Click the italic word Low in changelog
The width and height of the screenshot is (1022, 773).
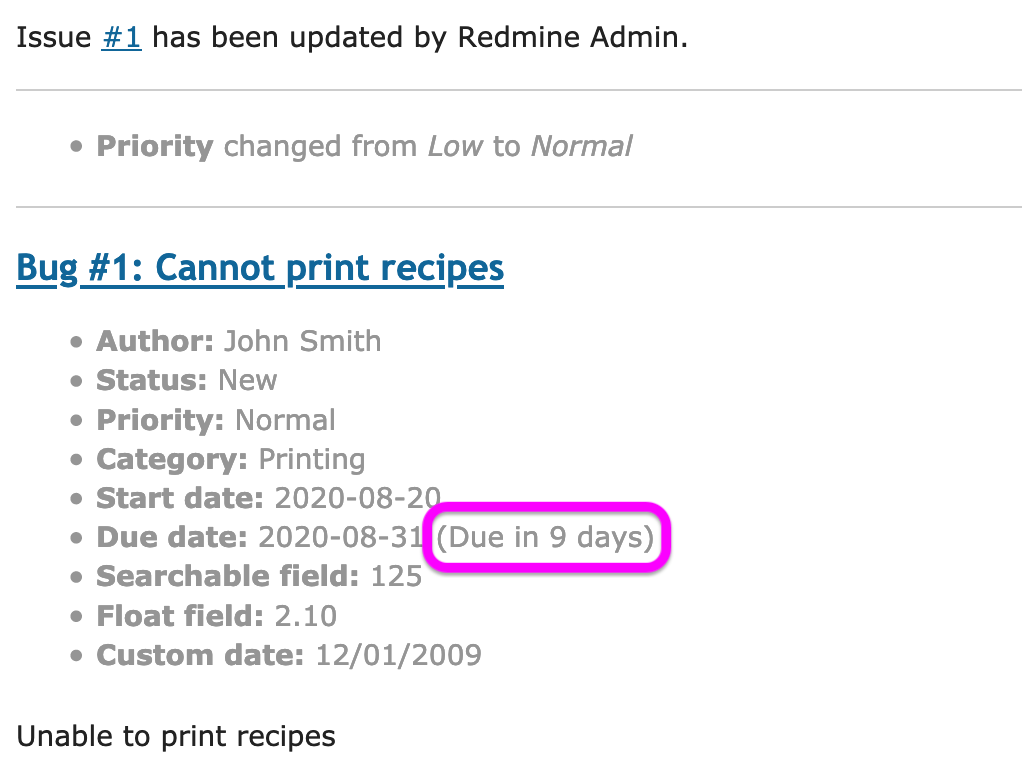[455, 147]
